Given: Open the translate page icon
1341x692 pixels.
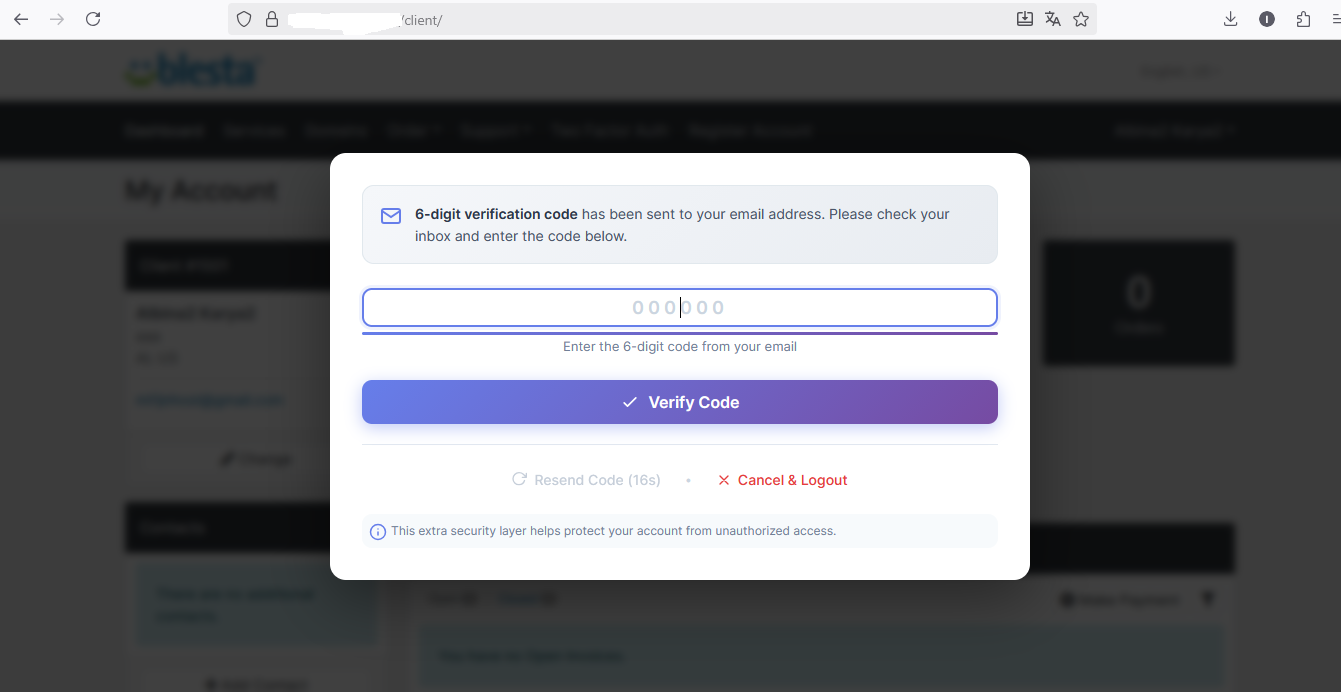Looking at the screenshot, I should pos(1053,19).
